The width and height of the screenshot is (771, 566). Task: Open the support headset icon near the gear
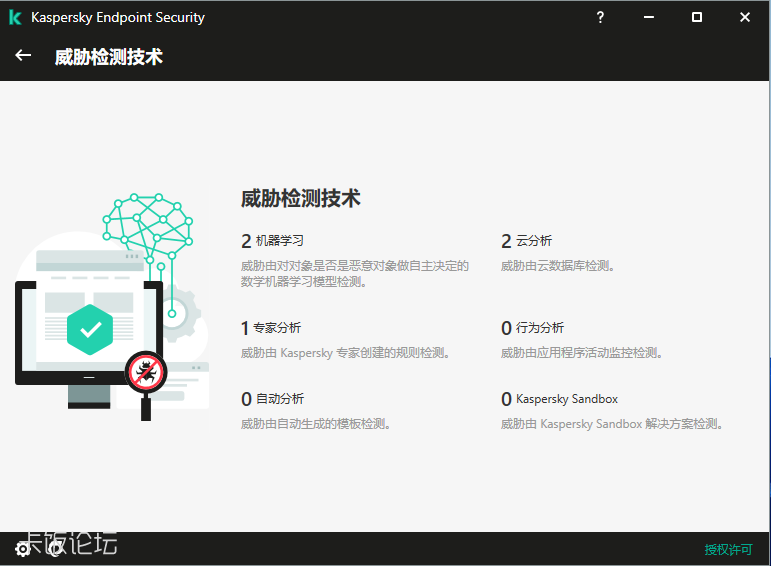(55, 549)
